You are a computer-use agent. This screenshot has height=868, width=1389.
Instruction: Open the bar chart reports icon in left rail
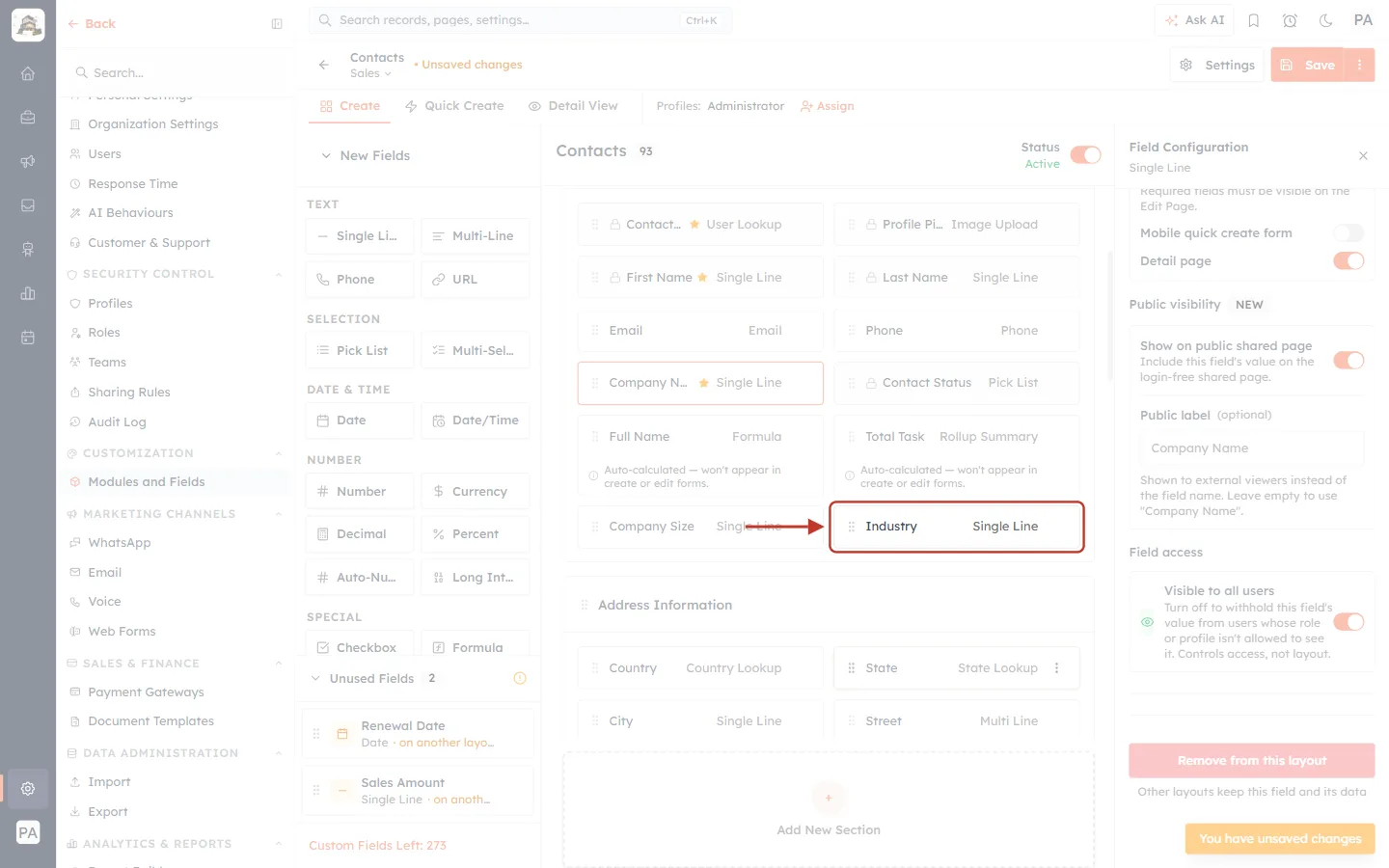point(28,293)
